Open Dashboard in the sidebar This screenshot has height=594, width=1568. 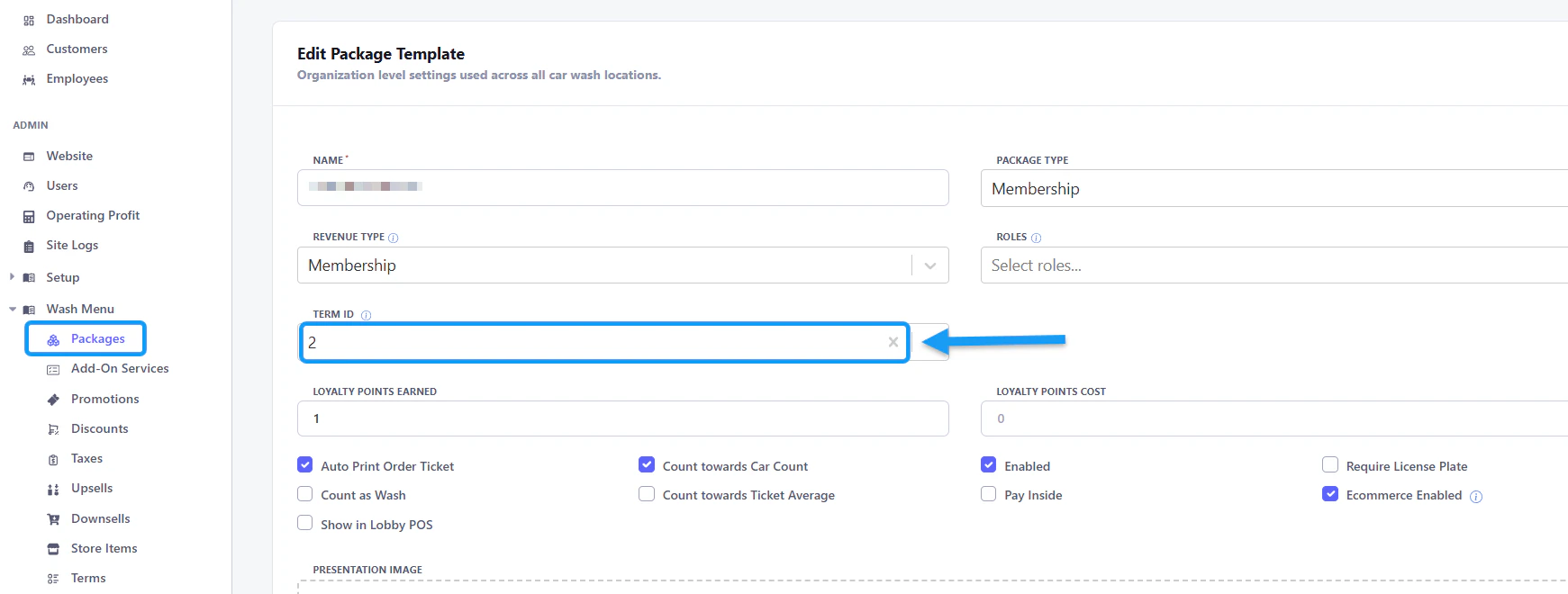(77, 20)
